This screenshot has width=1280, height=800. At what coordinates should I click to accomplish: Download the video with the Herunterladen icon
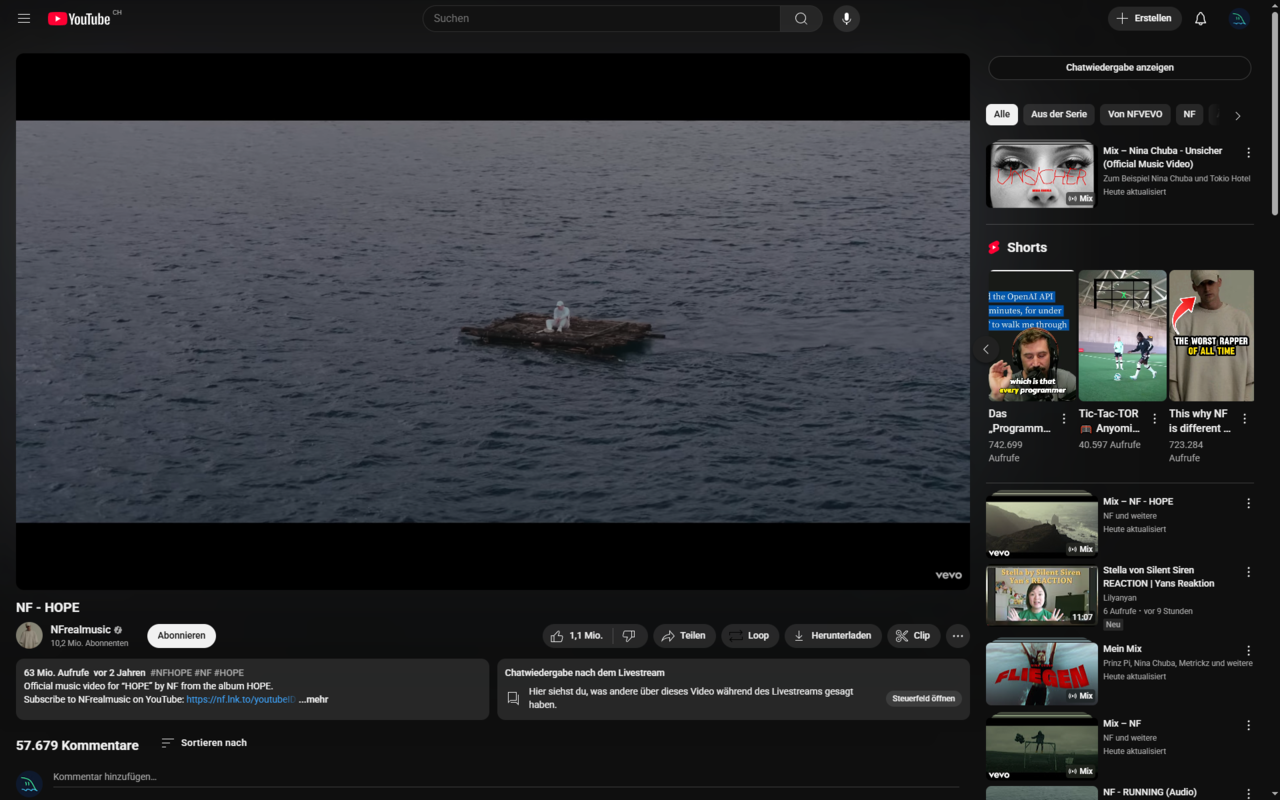coord(833,635)
